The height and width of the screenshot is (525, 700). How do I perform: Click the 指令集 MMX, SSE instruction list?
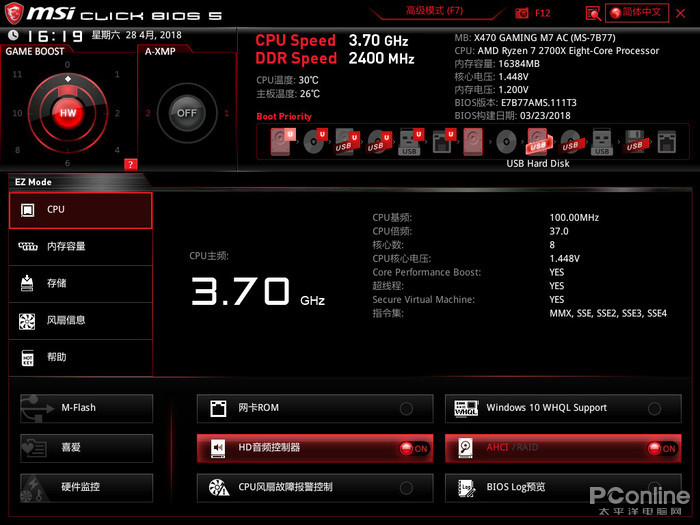(608, 313)
